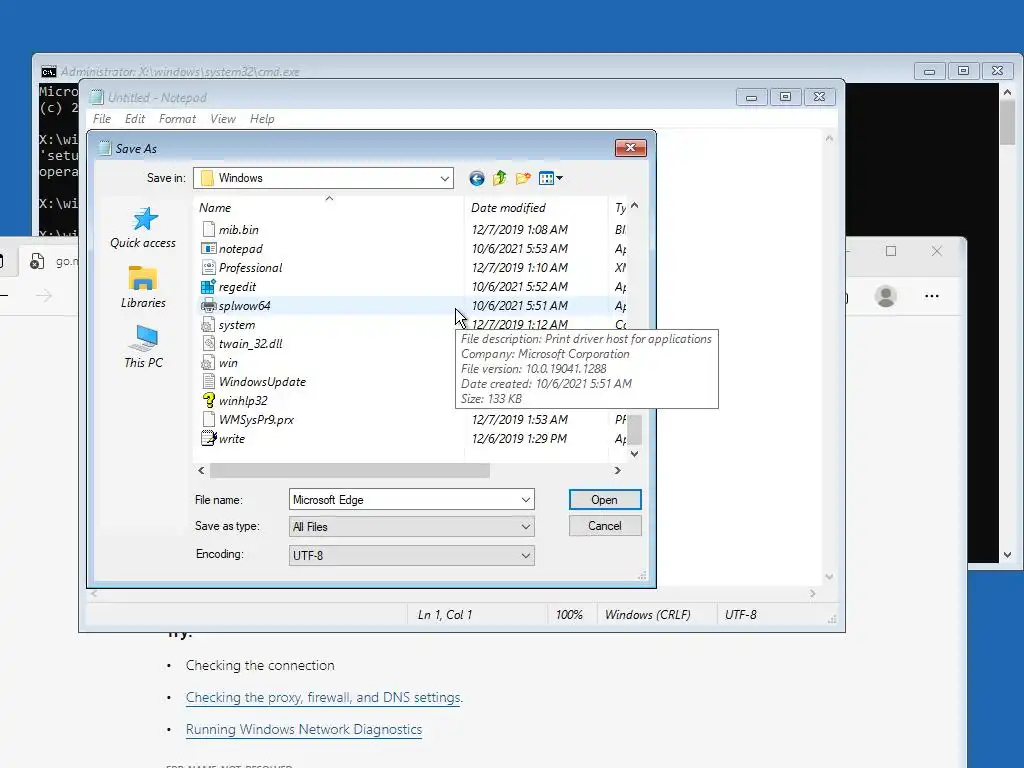Image resolution: width=1024 pixels, height=768 pixels.
Task: Open Running Windows Network Diagnostics link
Action: (304, 729)
